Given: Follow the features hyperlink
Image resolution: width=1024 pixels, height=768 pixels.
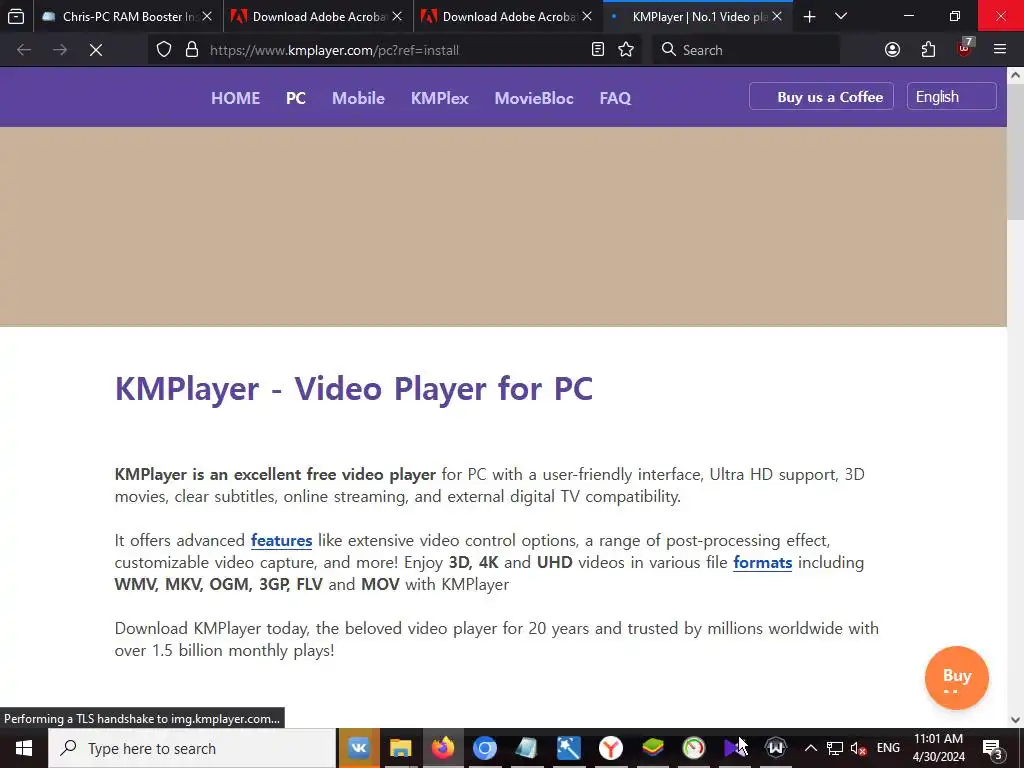Looking at the screenshot, I should 281,541.
